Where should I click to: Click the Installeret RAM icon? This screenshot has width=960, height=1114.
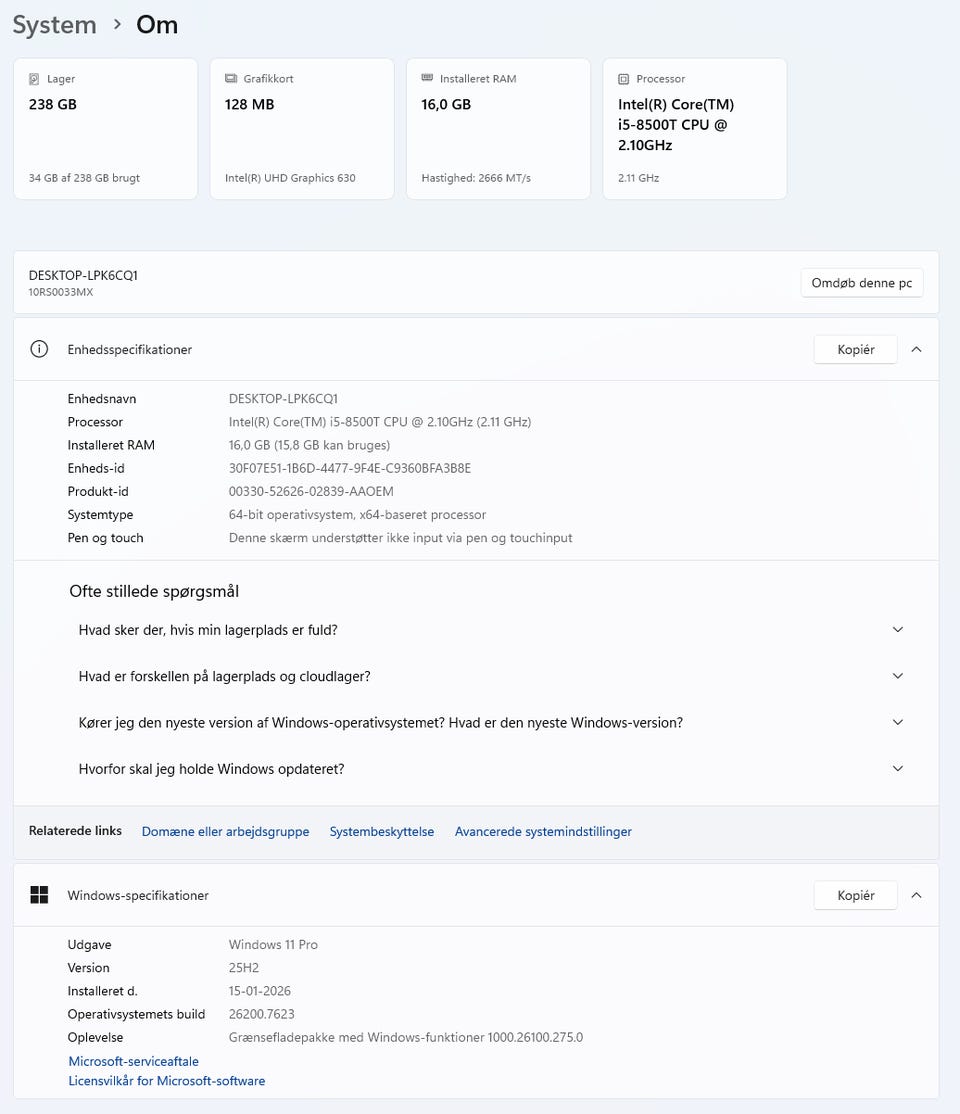(428, 79)
